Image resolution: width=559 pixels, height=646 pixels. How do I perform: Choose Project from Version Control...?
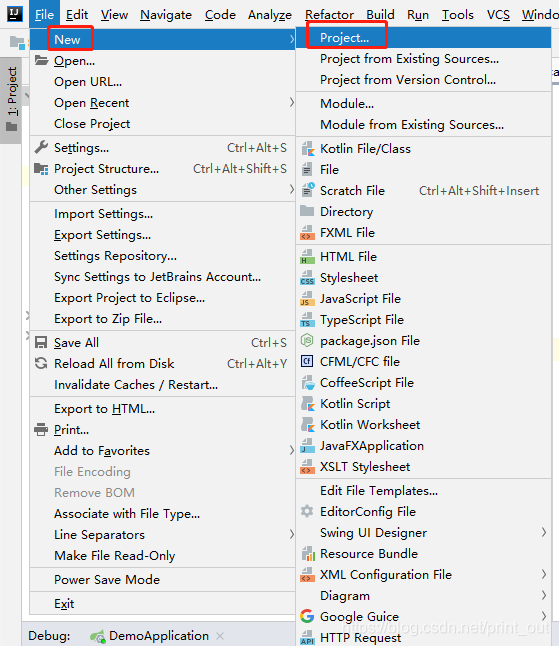[x=423, y=80]
